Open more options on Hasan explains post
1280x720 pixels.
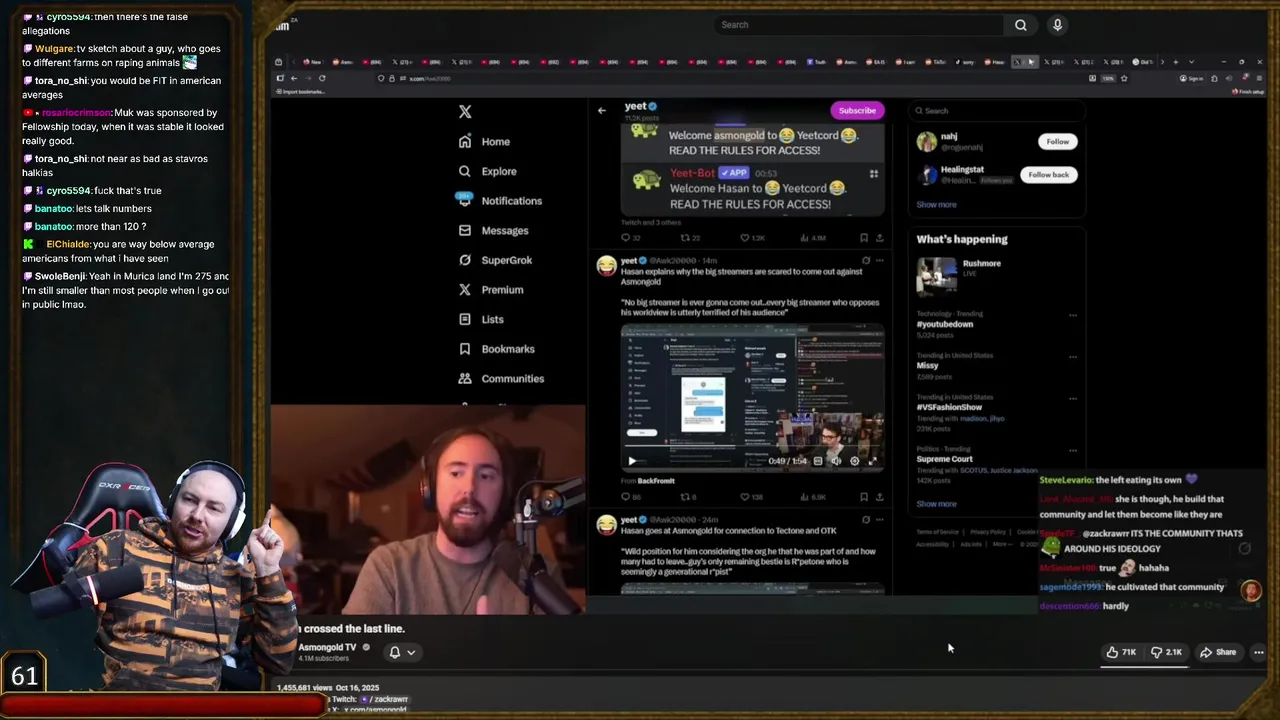(x=880, y=261)
